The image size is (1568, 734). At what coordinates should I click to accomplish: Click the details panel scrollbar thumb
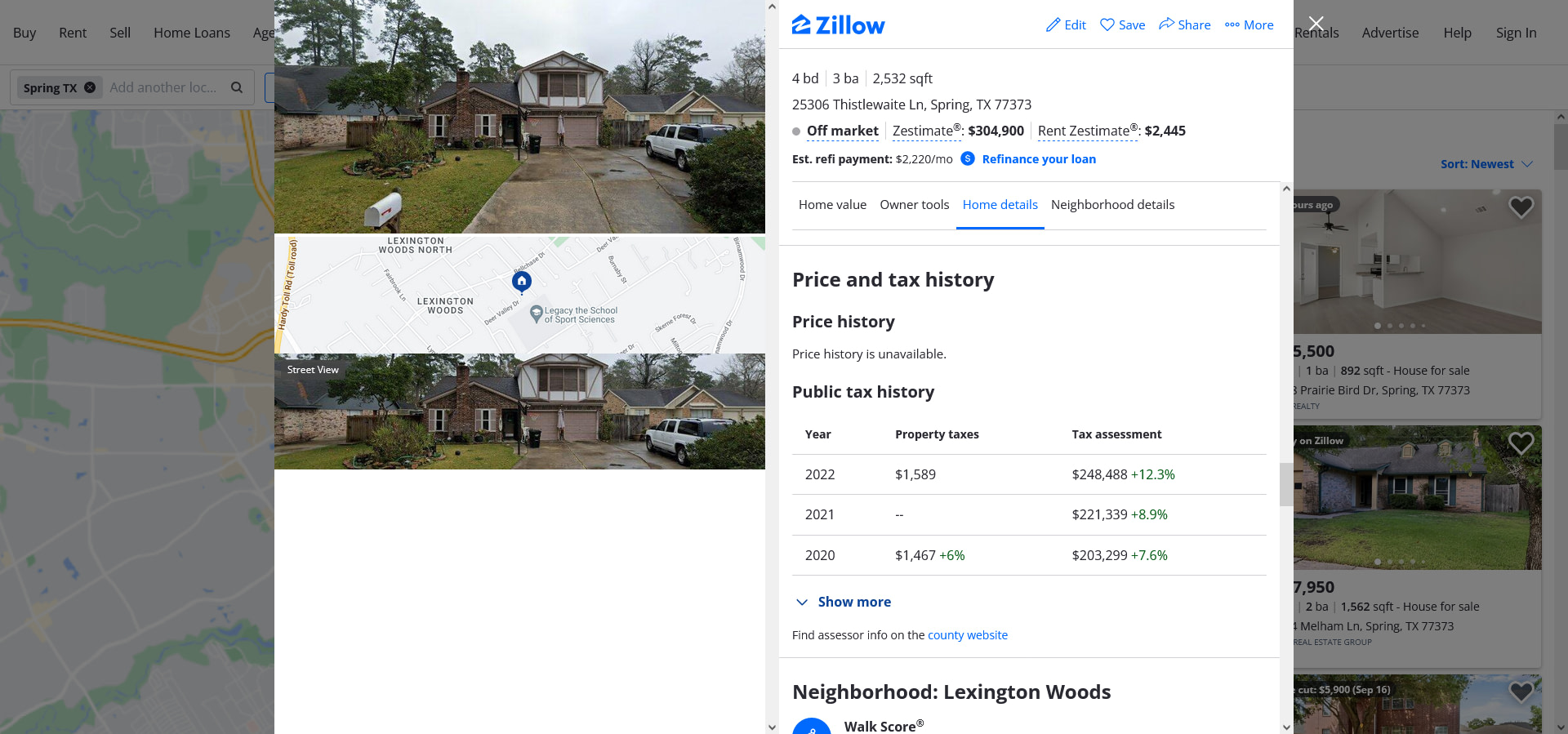click(1286, 484)
